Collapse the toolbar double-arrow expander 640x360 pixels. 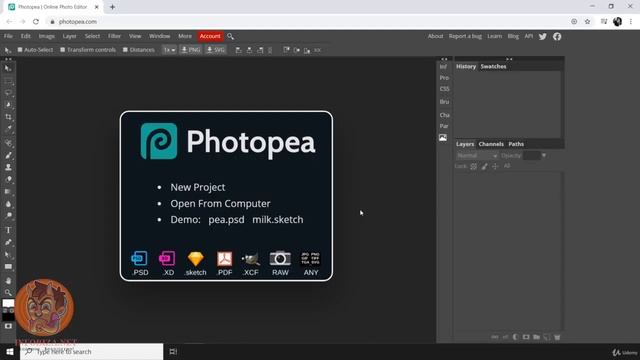click(x=8, y=59)
